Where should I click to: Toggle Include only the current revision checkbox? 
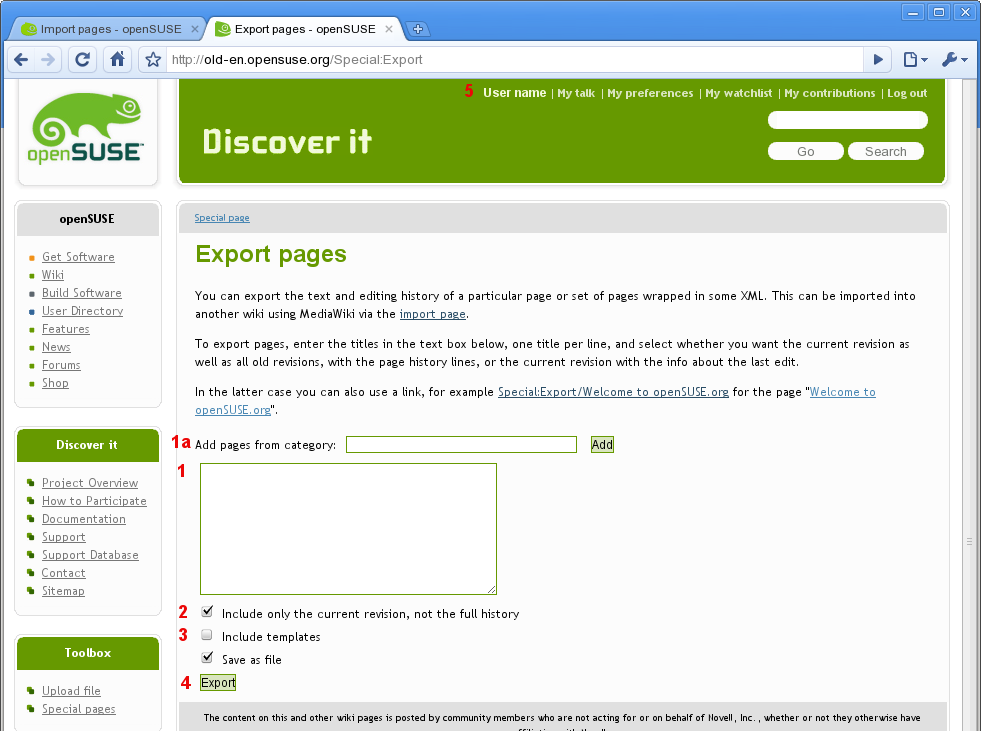(207, 611)
